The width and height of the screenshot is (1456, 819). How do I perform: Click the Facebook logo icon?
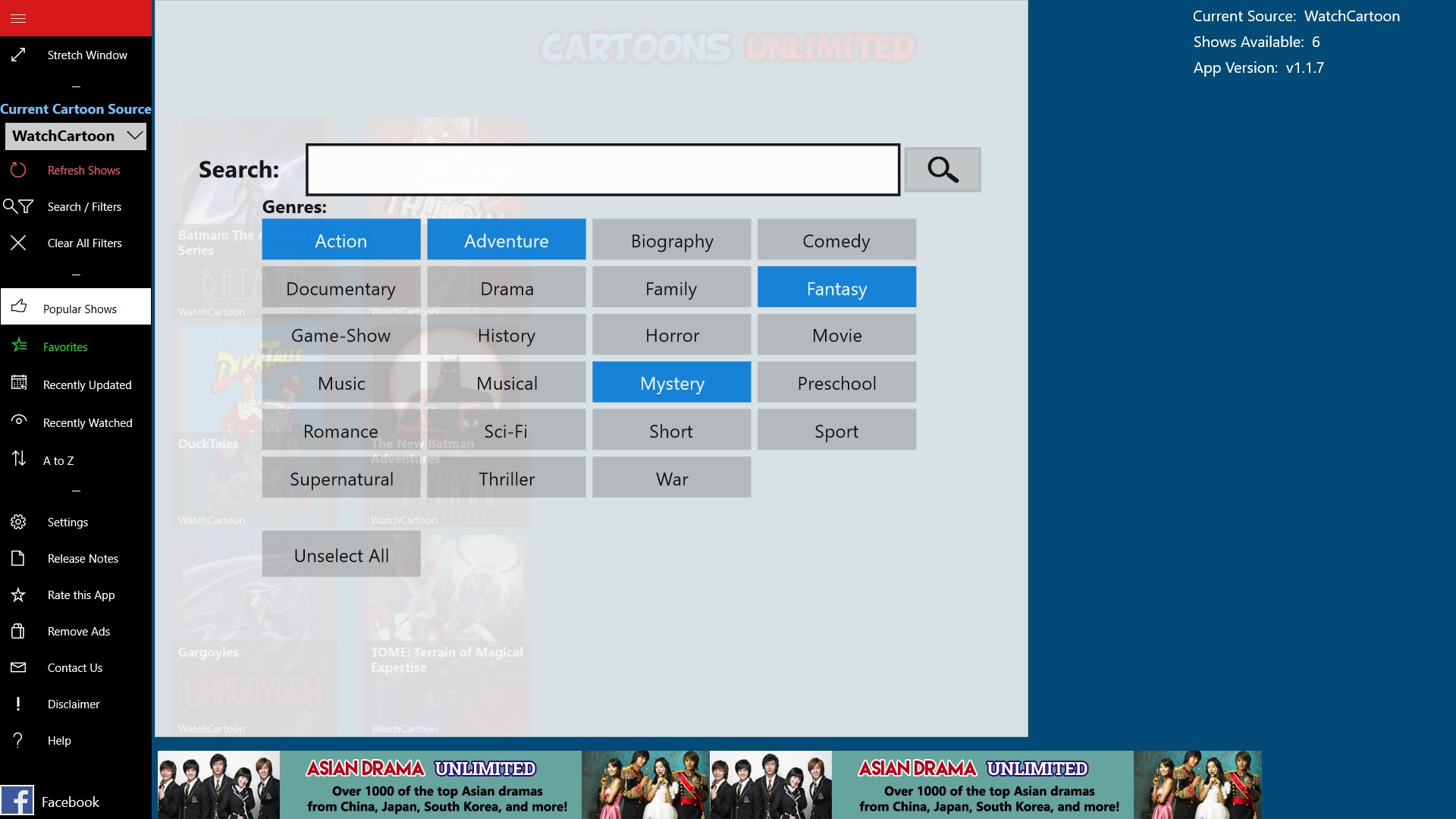tap(17, 801)
